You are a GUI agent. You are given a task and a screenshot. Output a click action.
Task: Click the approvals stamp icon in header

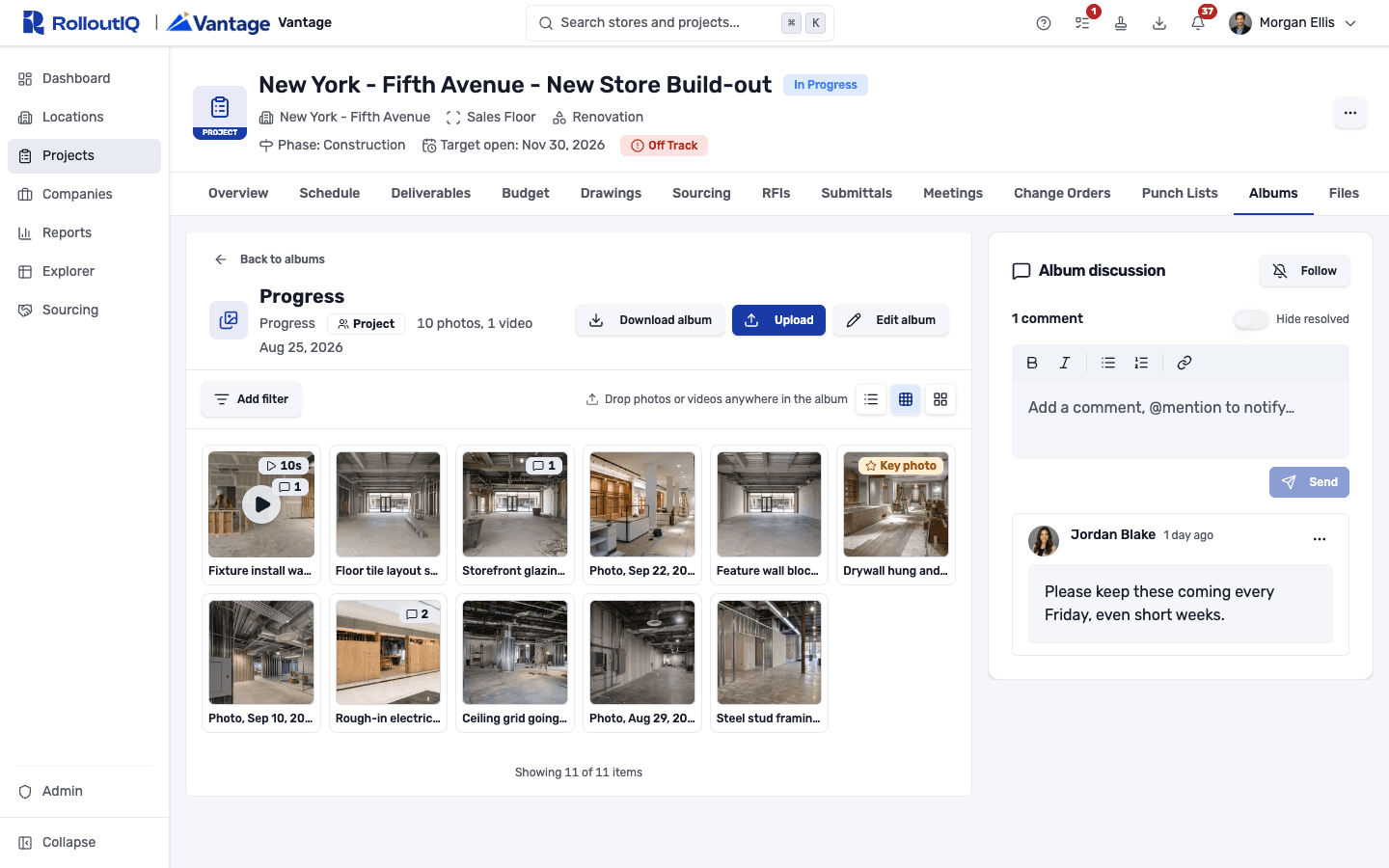1121,23
